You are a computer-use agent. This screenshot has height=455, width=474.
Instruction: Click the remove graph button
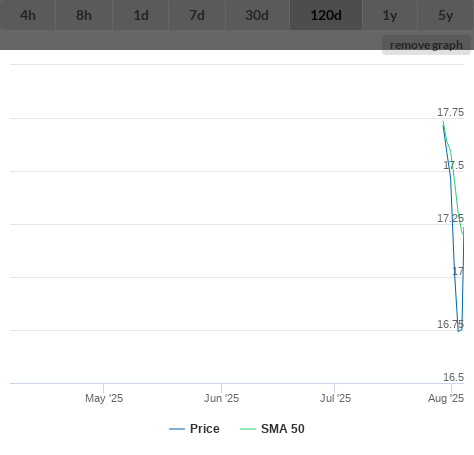pyautogui.click(x=426, y=45)
